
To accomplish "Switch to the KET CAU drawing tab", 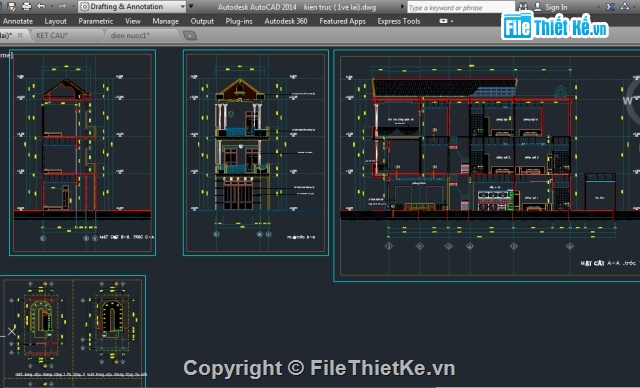I will [52, 35].
